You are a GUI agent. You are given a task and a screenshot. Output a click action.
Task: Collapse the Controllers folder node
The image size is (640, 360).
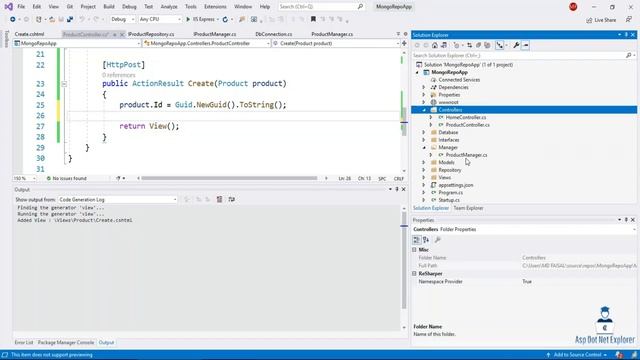(x=424, y=110)
